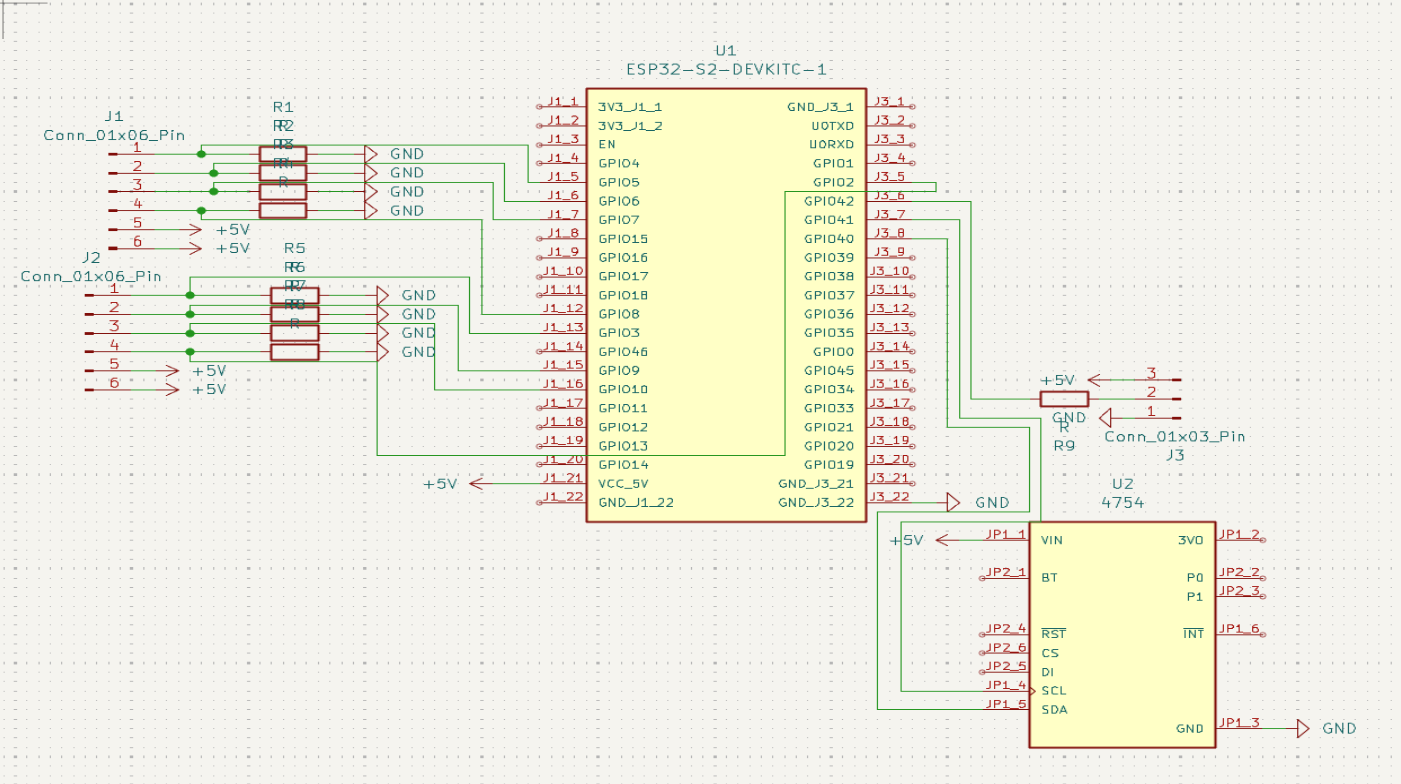Click the U0TXD pin name on U1

833,126
